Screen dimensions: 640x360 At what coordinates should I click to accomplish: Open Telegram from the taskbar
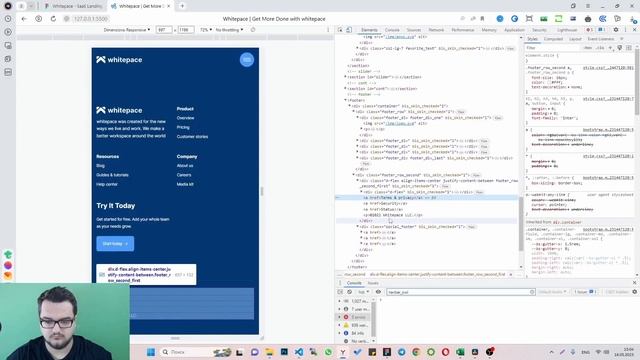coord(402,352)
